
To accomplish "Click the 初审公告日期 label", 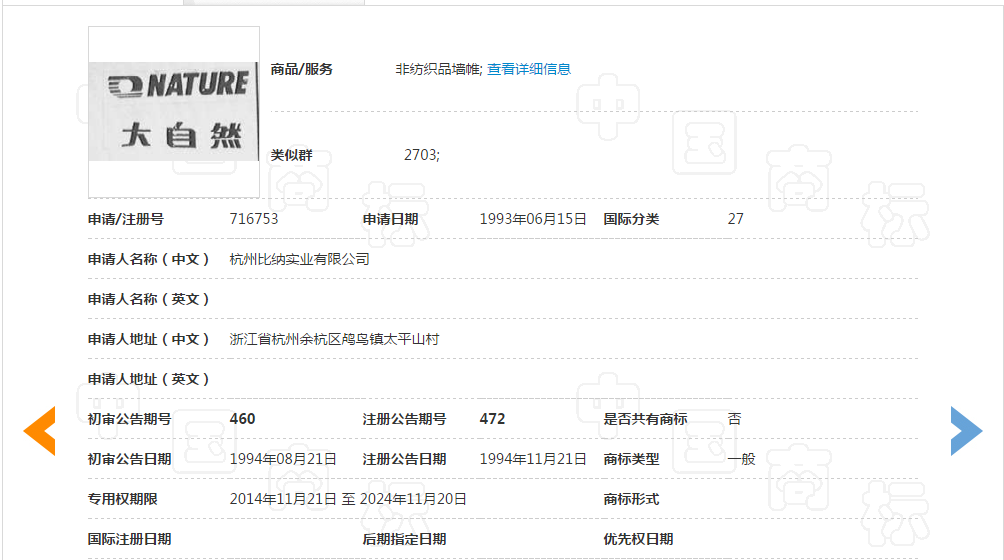I will 129,459.
